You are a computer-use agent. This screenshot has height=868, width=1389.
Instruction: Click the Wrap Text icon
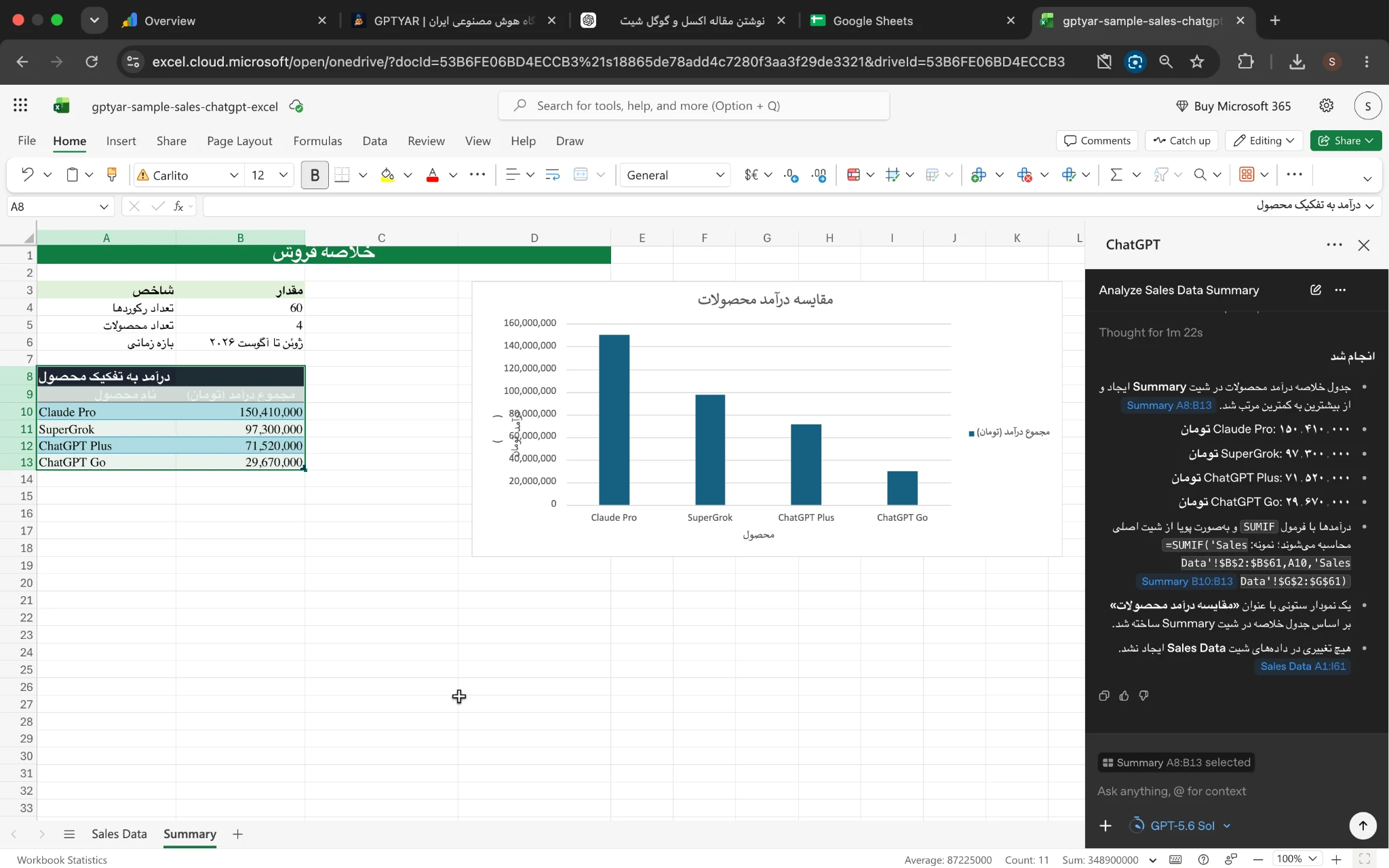[553, 175]
